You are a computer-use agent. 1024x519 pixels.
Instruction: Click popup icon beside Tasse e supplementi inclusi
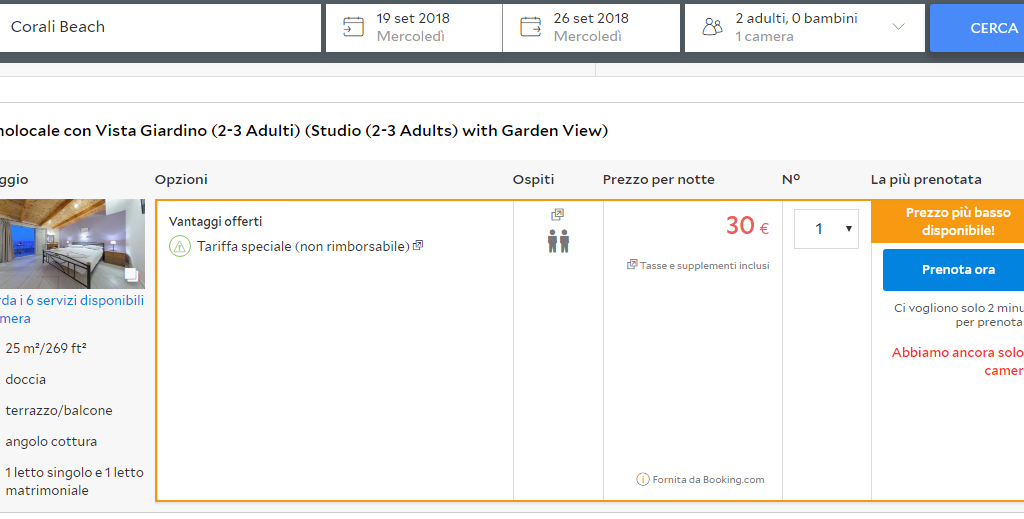point(632,265)
